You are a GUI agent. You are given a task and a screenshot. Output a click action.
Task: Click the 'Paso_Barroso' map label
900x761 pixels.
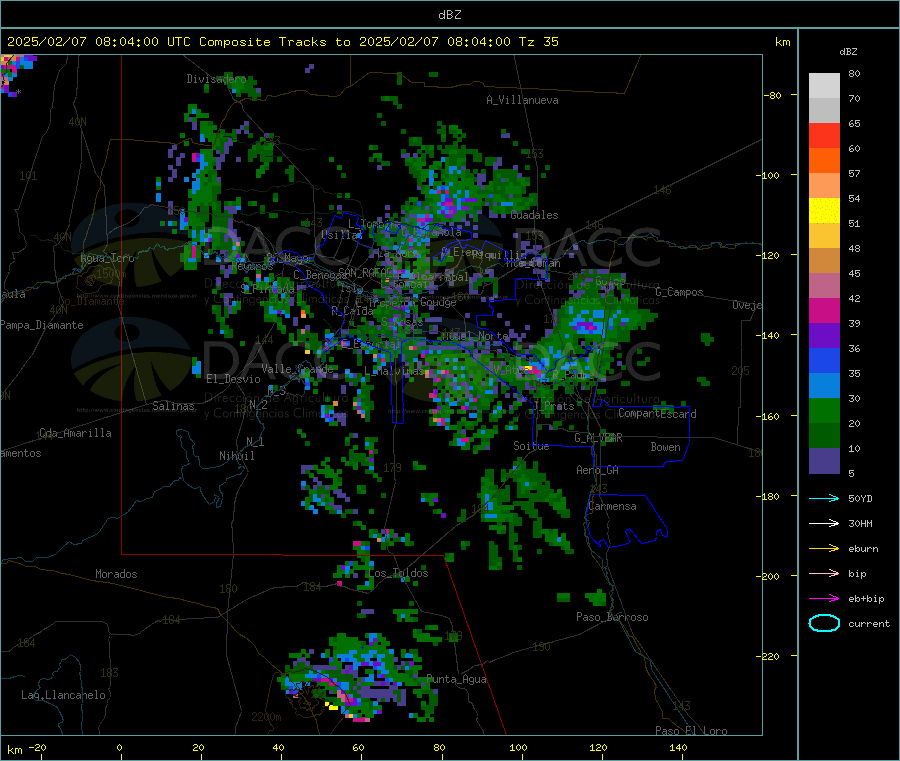pos(612,617)
